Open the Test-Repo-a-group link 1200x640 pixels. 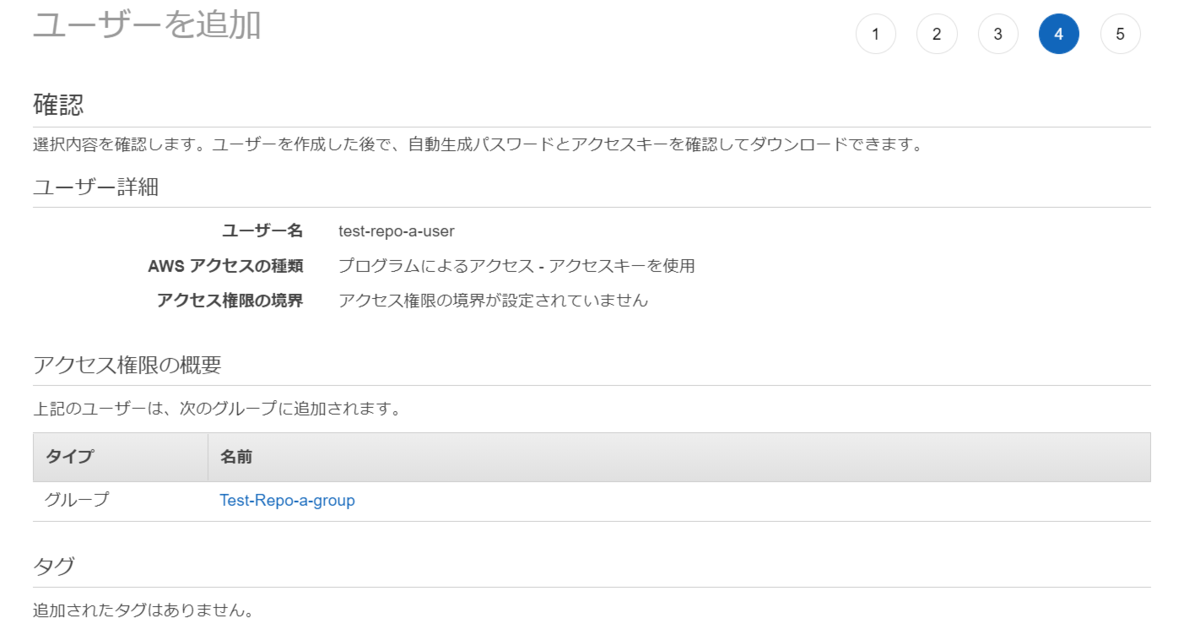point(287,500)
